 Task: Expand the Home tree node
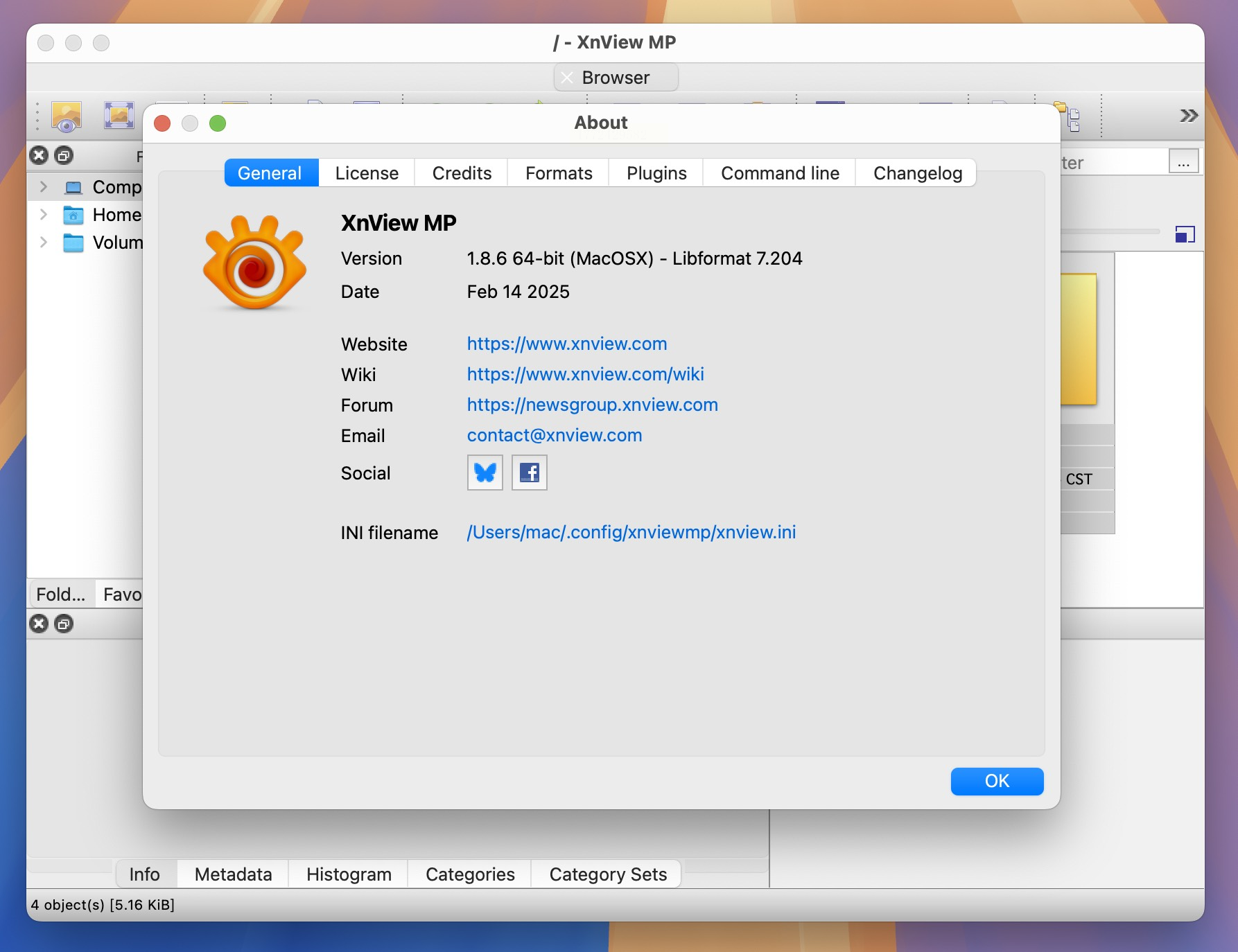(x=44, y=214)
